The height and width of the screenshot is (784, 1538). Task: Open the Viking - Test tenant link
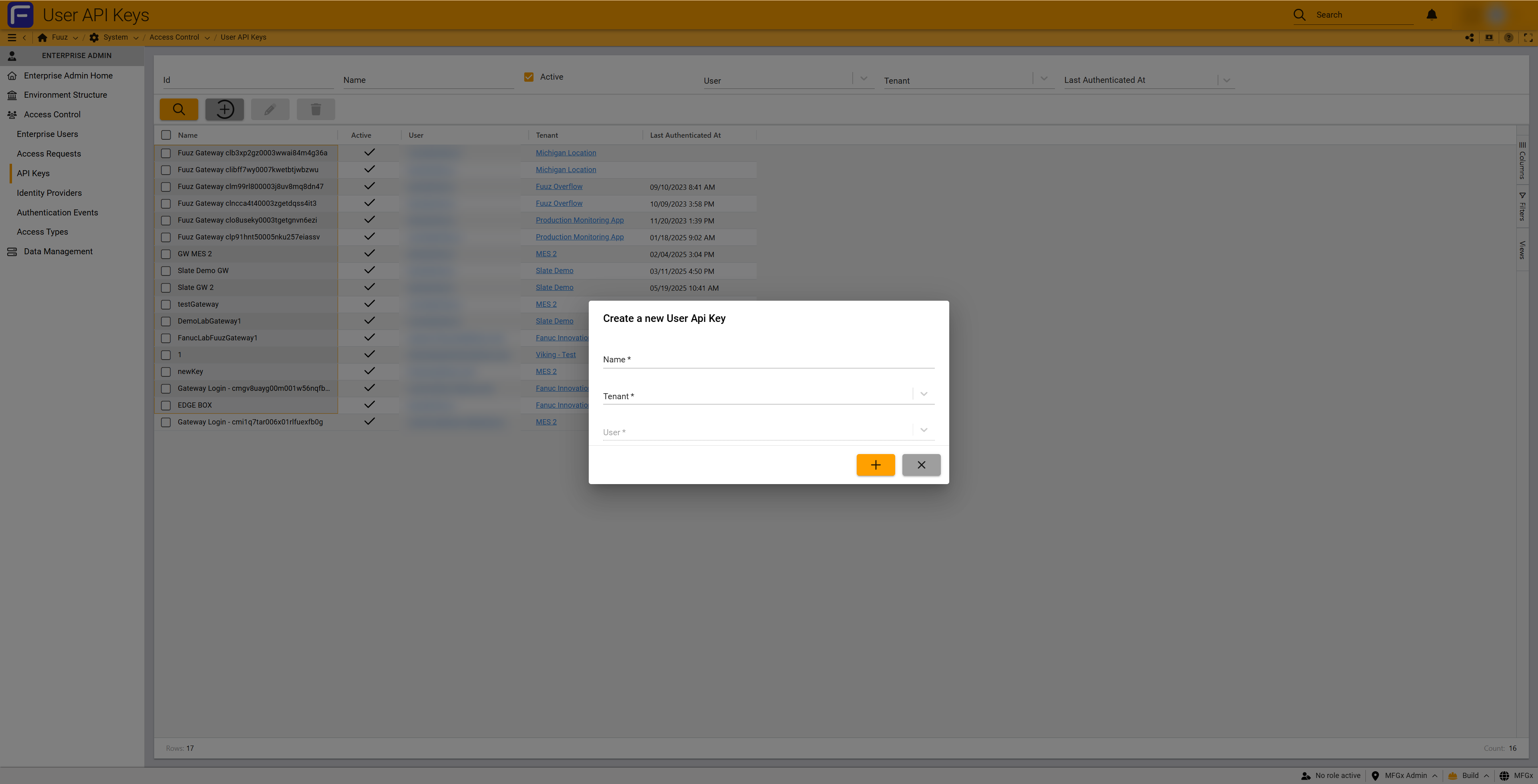pyautogui.click(x=555, y=355)
